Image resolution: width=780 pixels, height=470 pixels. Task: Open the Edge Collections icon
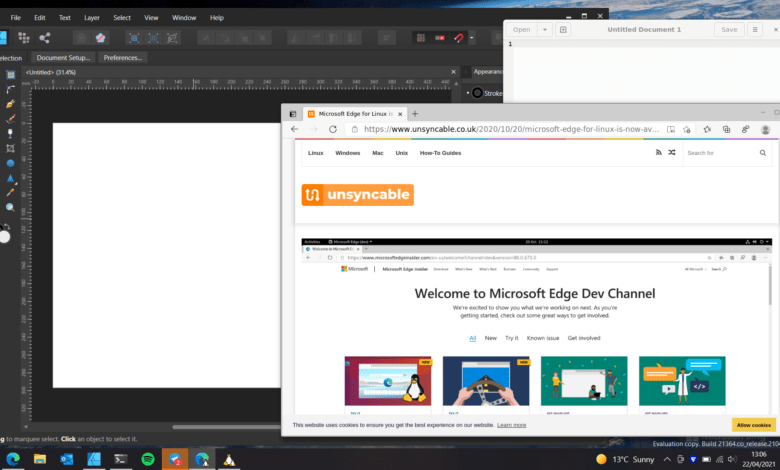[726, 129]
